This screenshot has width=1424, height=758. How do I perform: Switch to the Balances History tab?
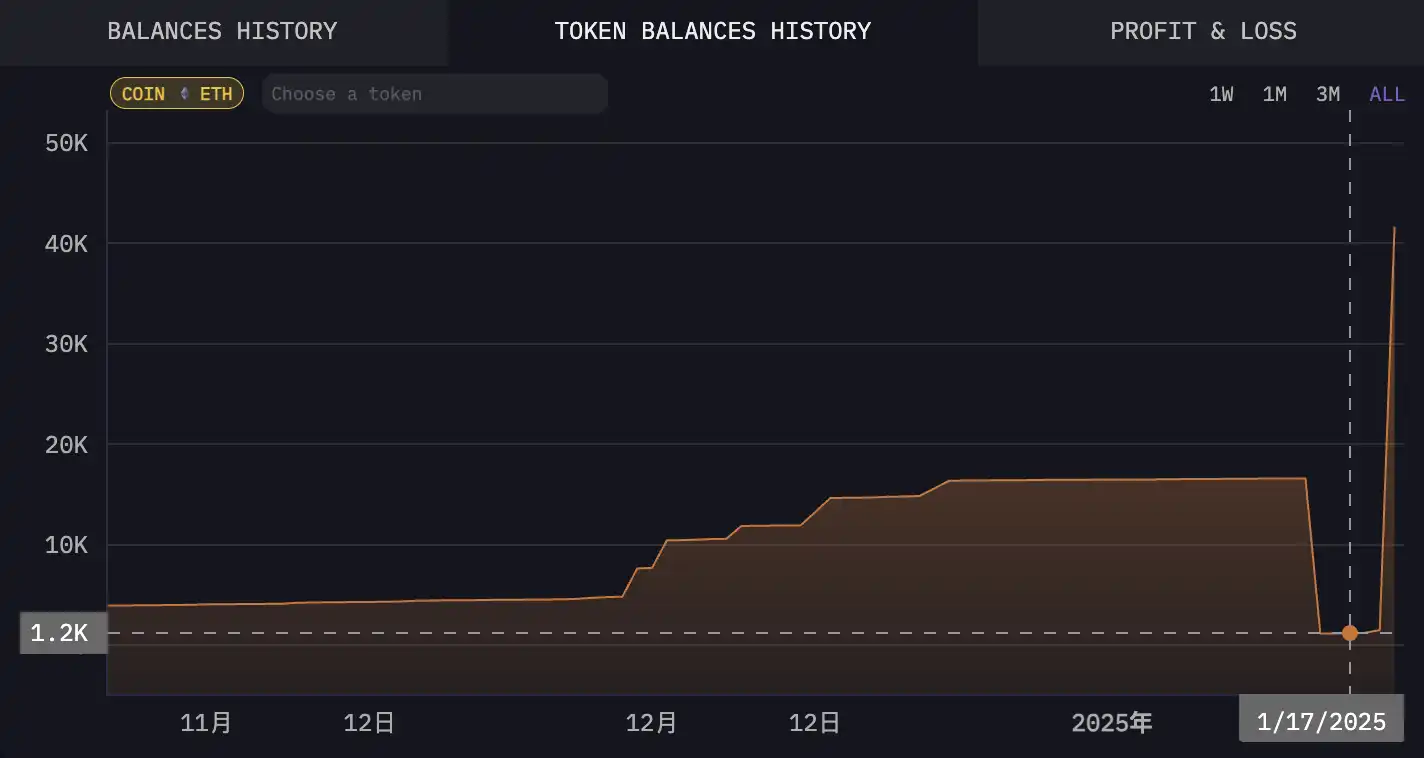click(222, 31)
